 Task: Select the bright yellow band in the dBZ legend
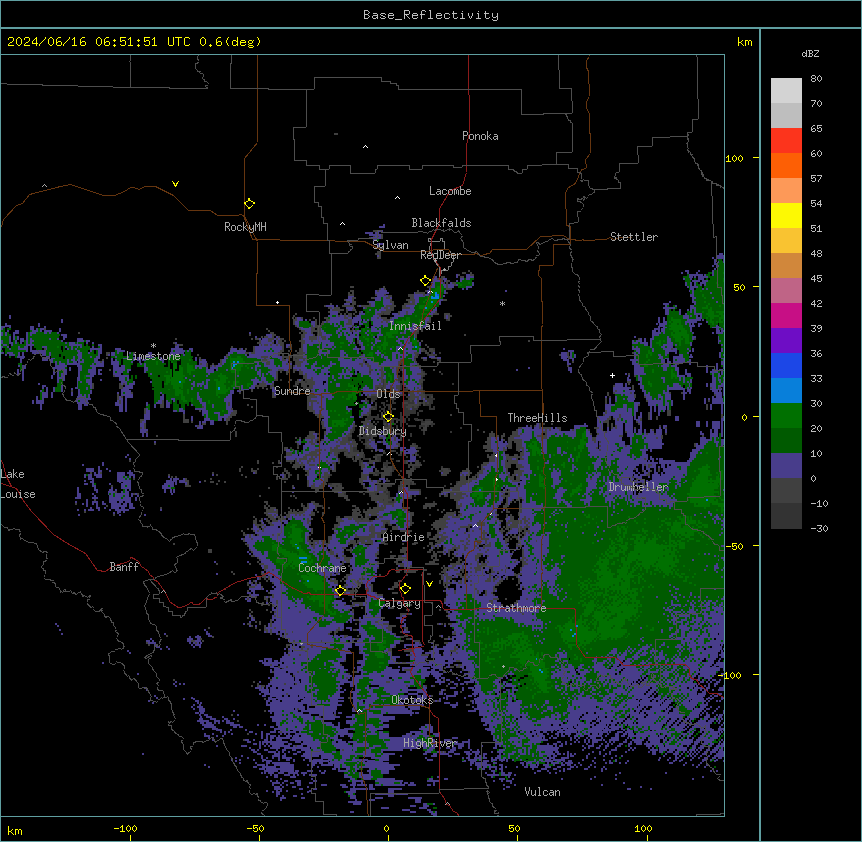point(786,215)
